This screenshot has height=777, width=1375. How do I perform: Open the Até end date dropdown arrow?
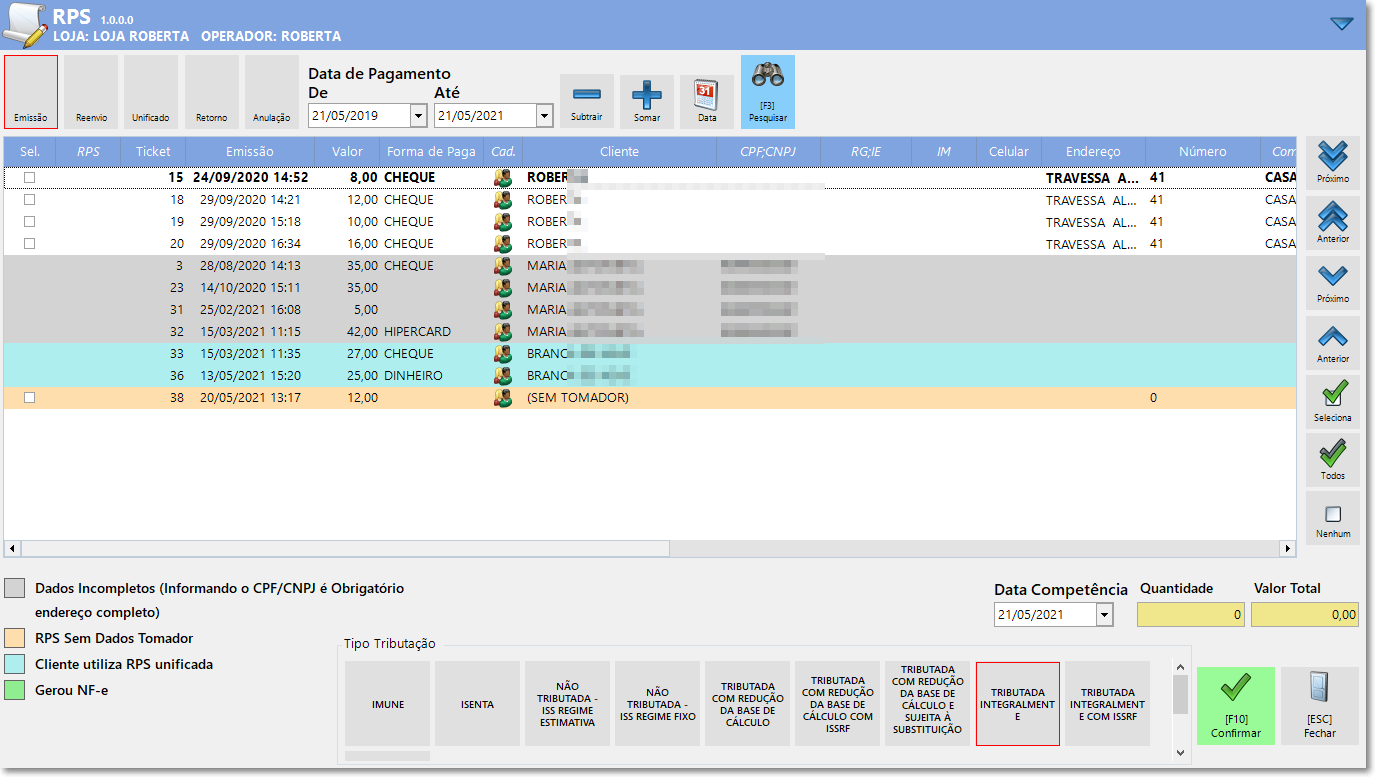click(x=544, y=116)
